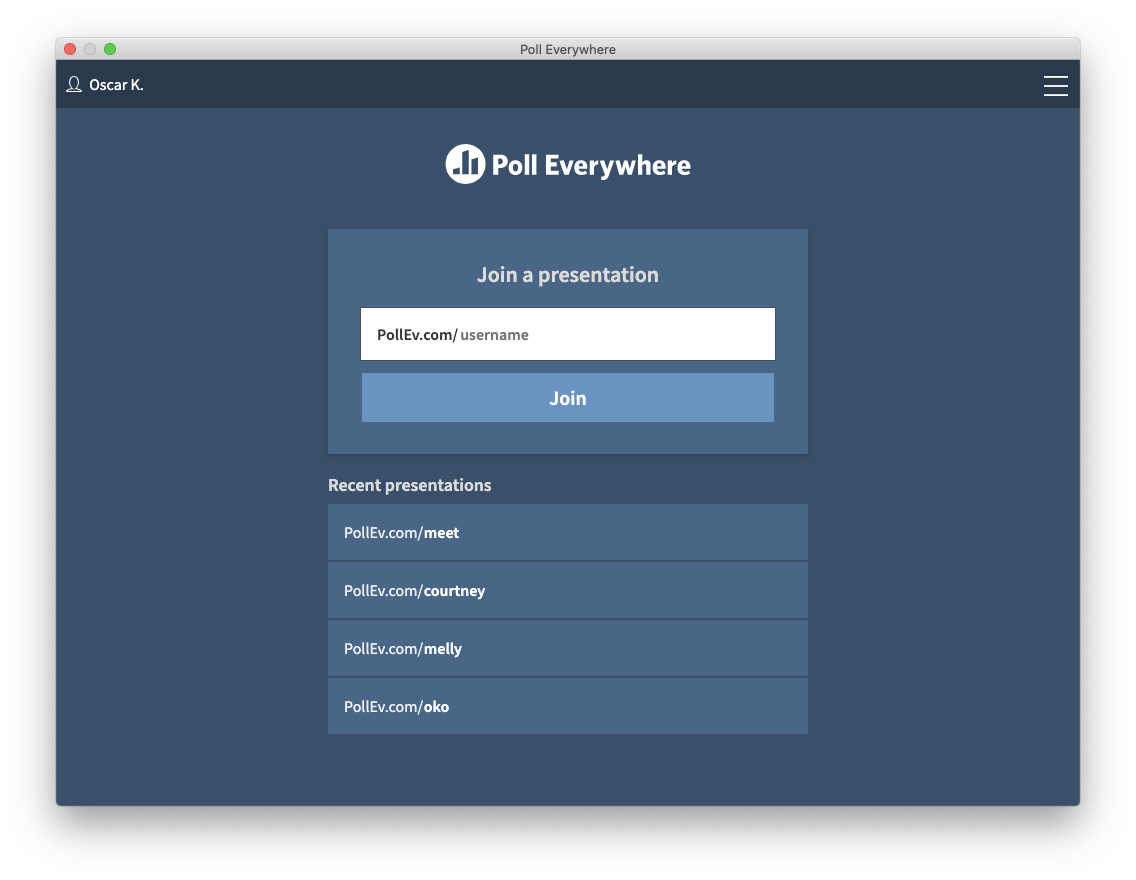Select recent presentation PollEv.com/melly

[x=567, y=648]
